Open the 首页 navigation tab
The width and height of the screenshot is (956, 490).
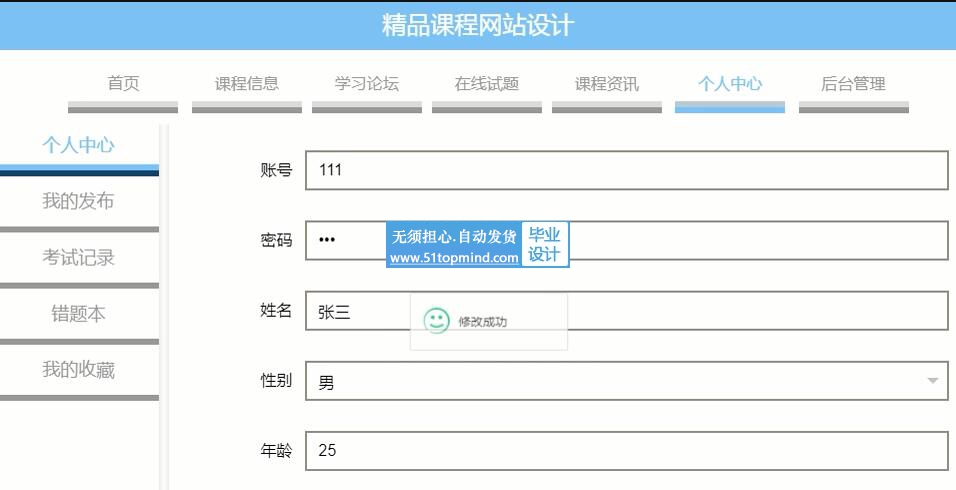[x=123, y=84]
